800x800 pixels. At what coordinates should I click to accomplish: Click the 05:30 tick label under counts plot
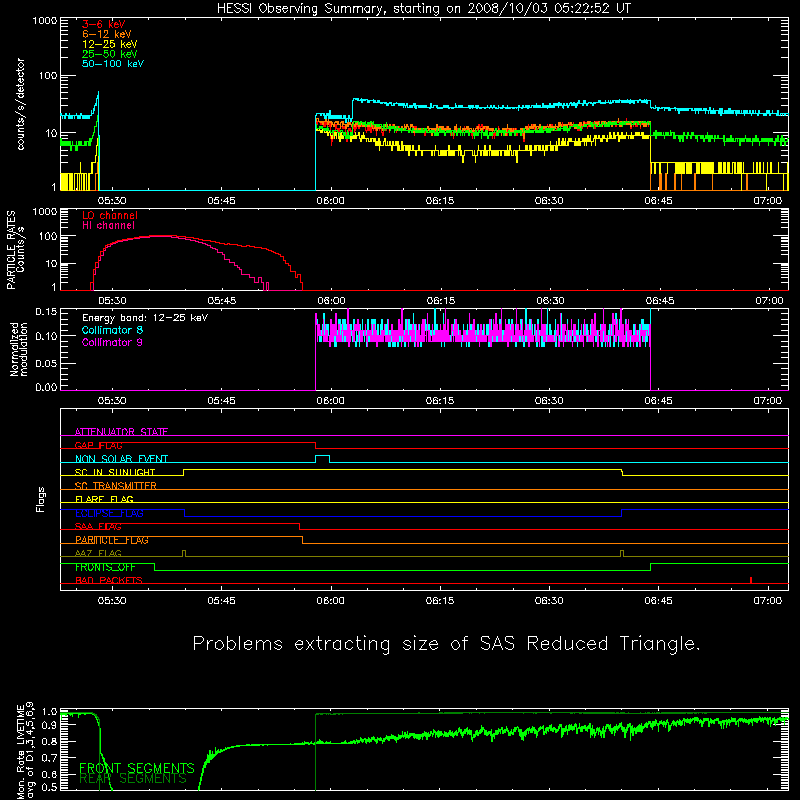pos(112,201)
